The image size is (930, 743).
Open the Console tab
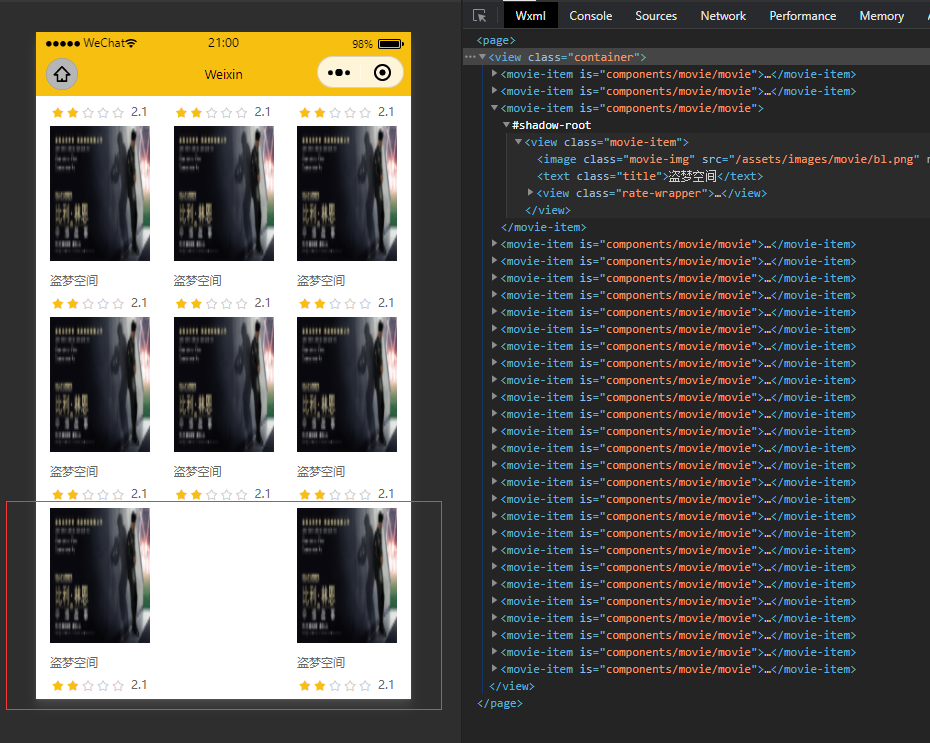(x=590, y=16)
